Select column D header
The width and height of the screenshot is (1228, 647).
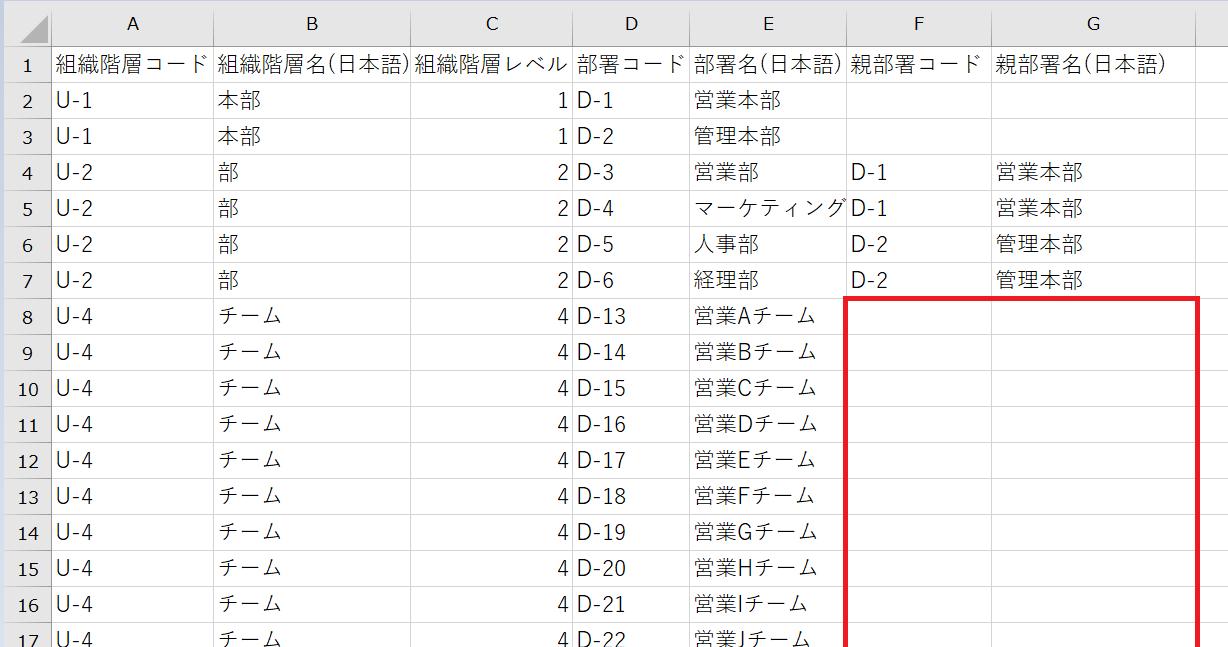tap(631, 24)
